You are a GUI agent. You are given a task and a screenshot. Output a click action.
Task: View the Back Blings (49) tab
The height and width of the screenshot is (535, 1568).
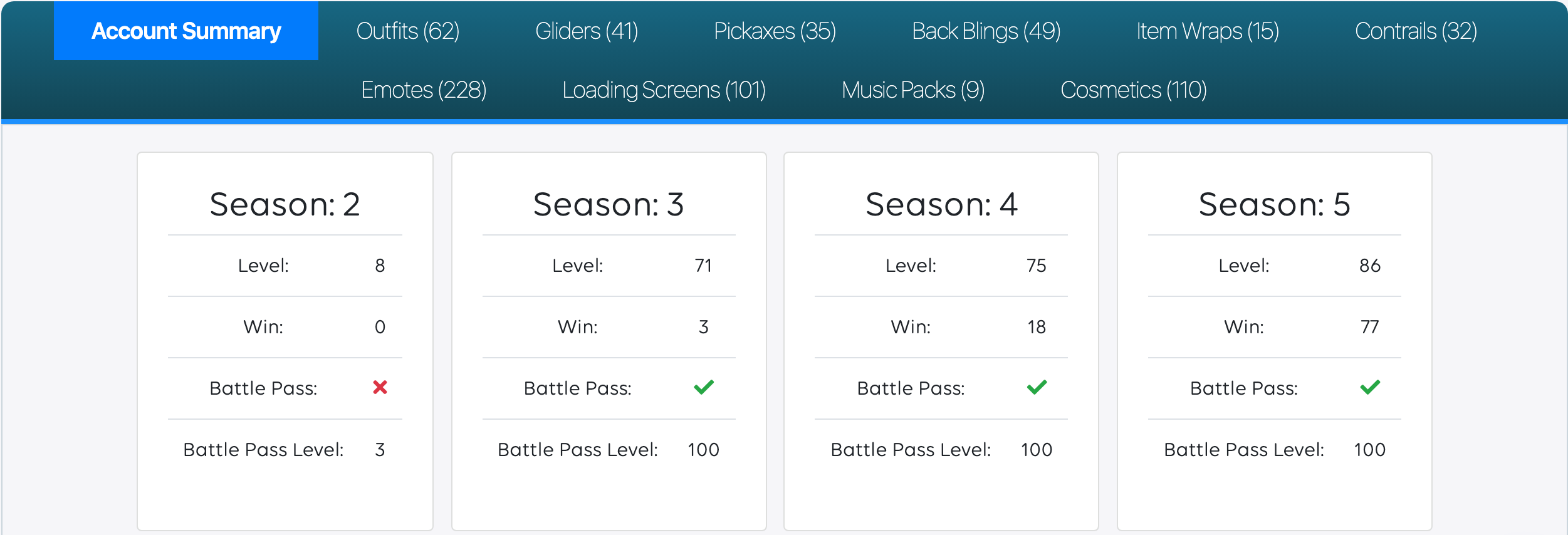tap(986, 31)
